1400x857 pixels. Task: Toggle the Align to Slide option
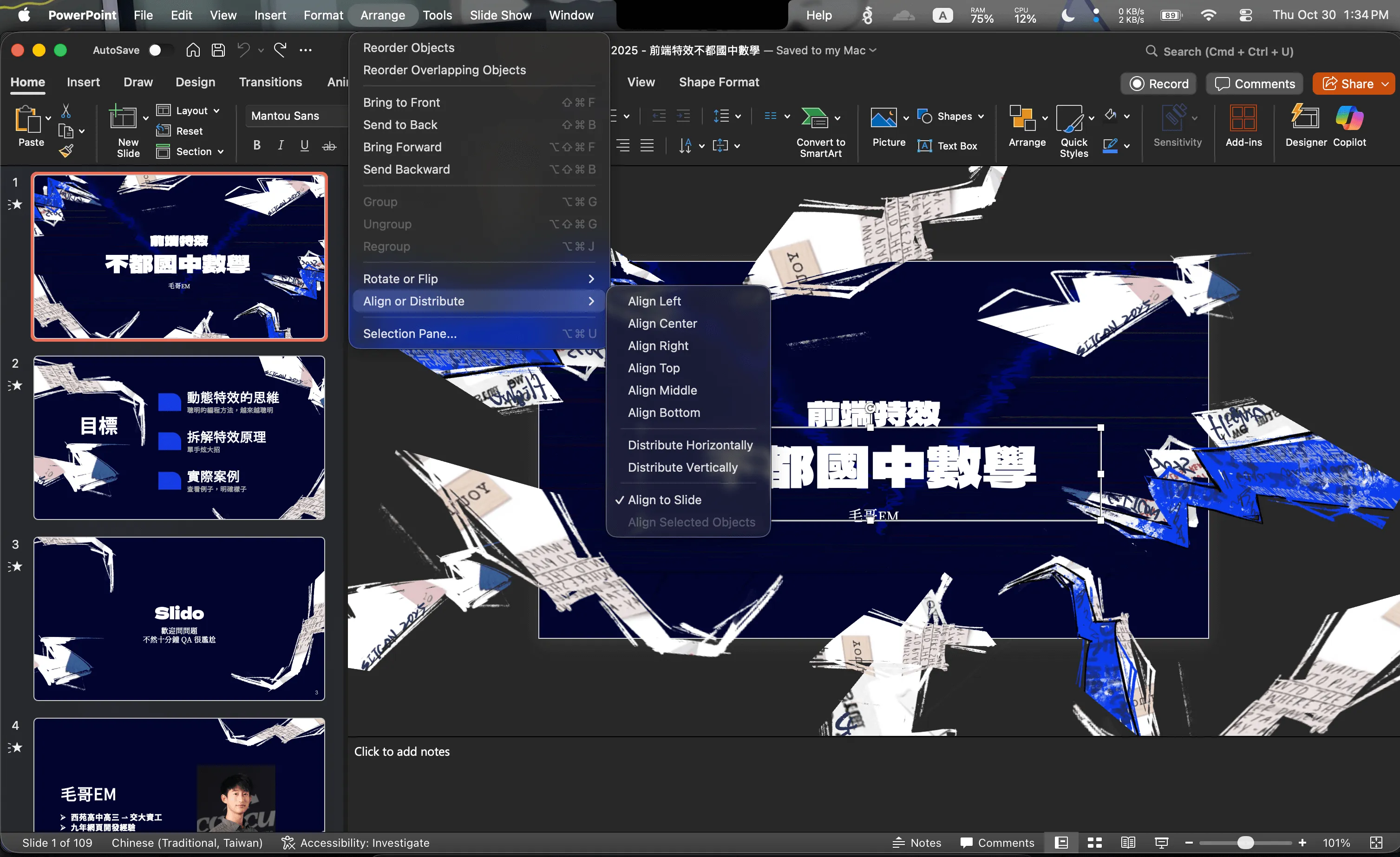pyautogui.click(x=664, y=500)
